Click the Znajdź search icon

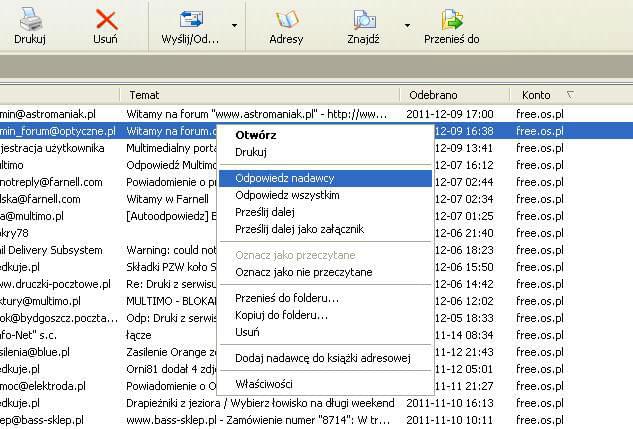[364, 20]
